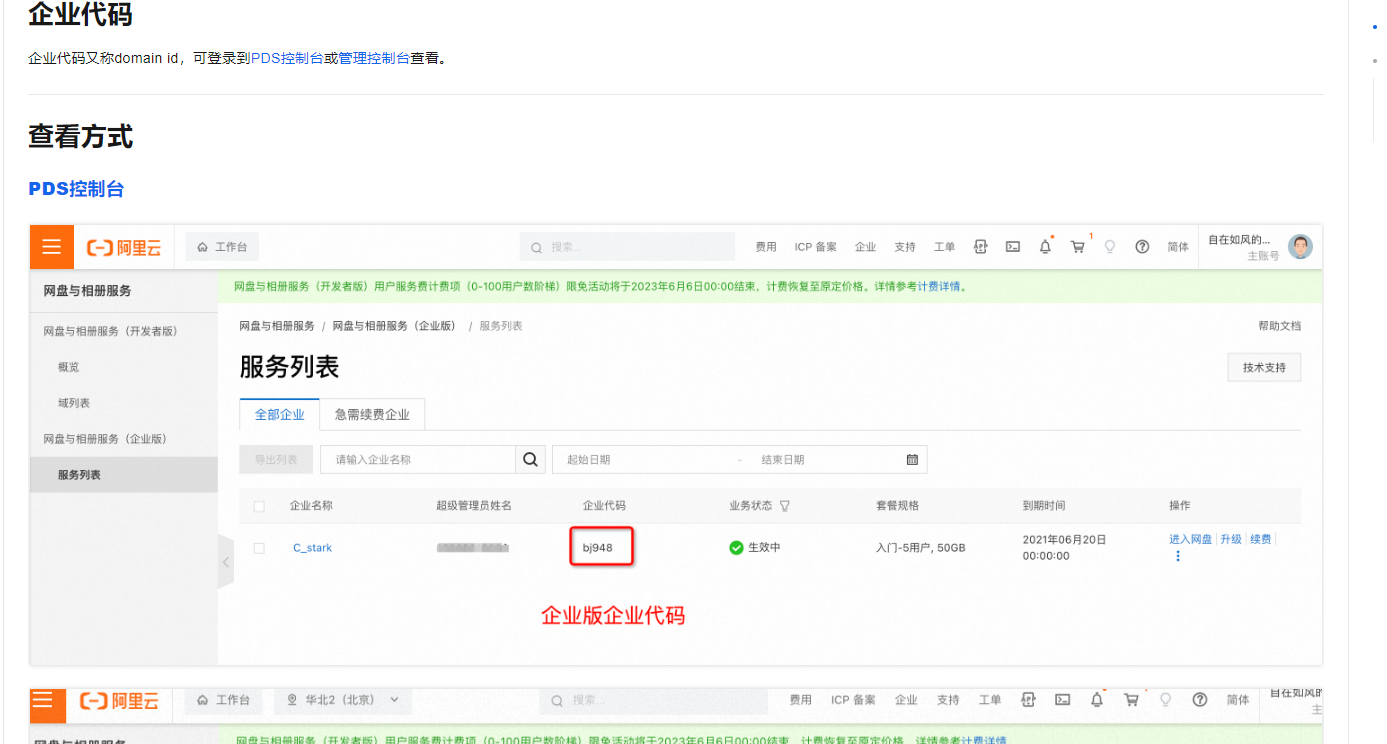The height and width of the screenshot is (744, 1387).
Task: Collapse the sidebar using the left-arrow handle
Action: [226, 562]
